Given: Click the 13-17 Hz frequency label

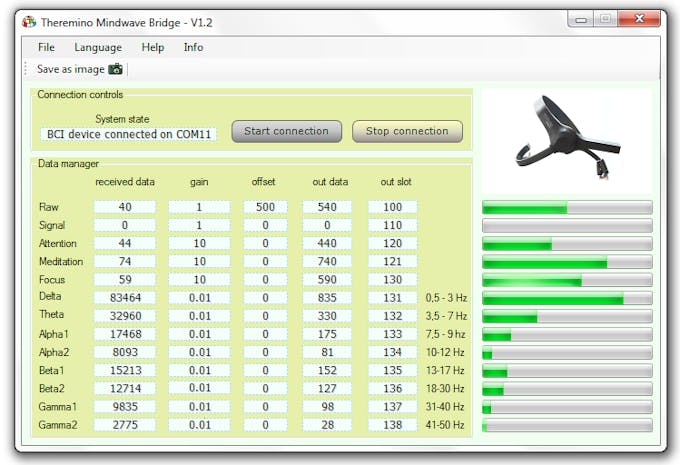Looking at the screenshot, I should [445, 370].
